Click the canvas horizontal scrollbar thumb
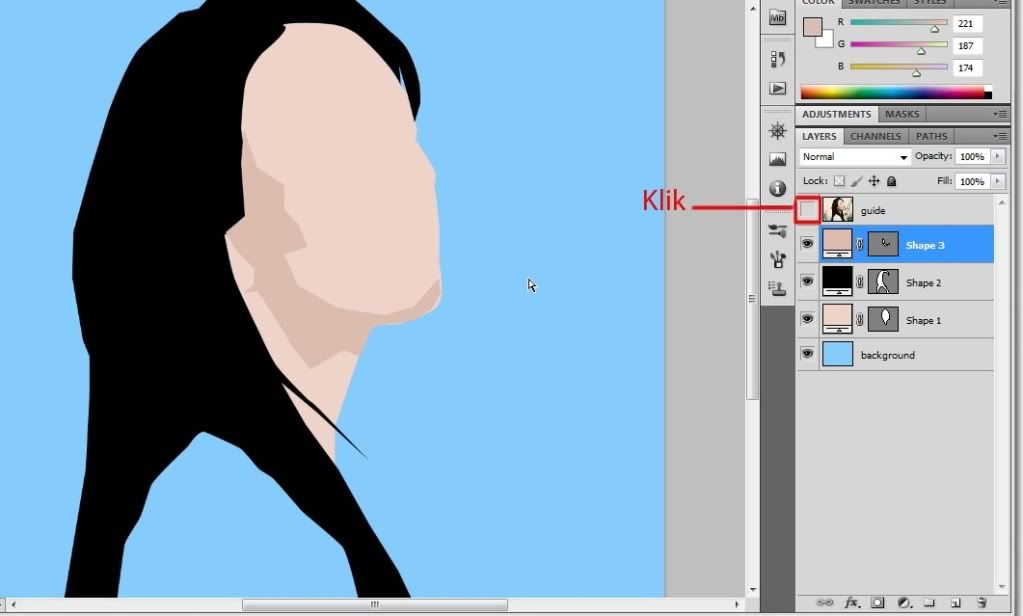 (x=374, y=604)
